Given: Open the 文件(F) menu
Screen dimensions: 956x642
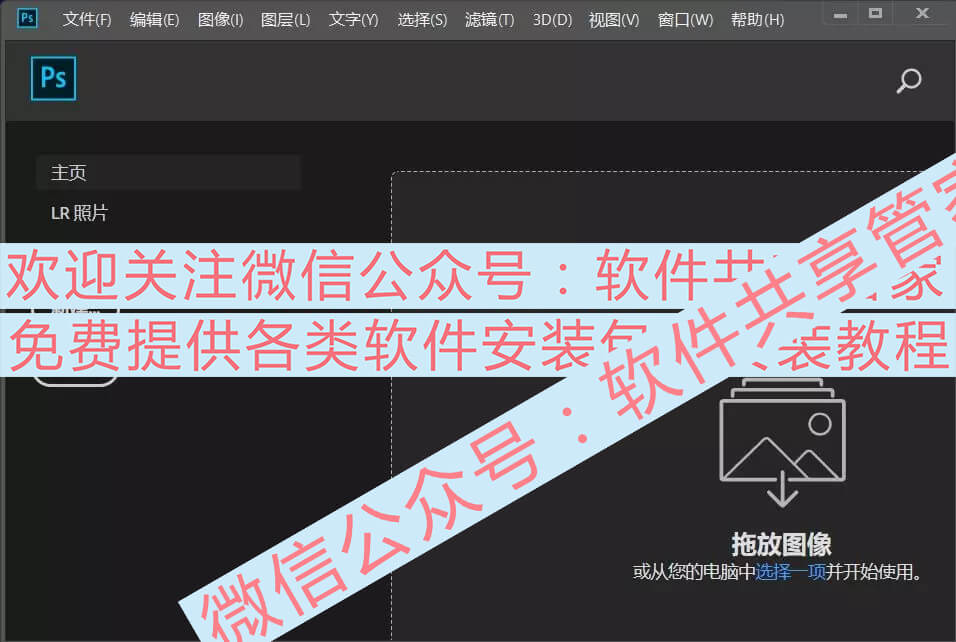Looking at the screenshot, I should coord(87,20).
